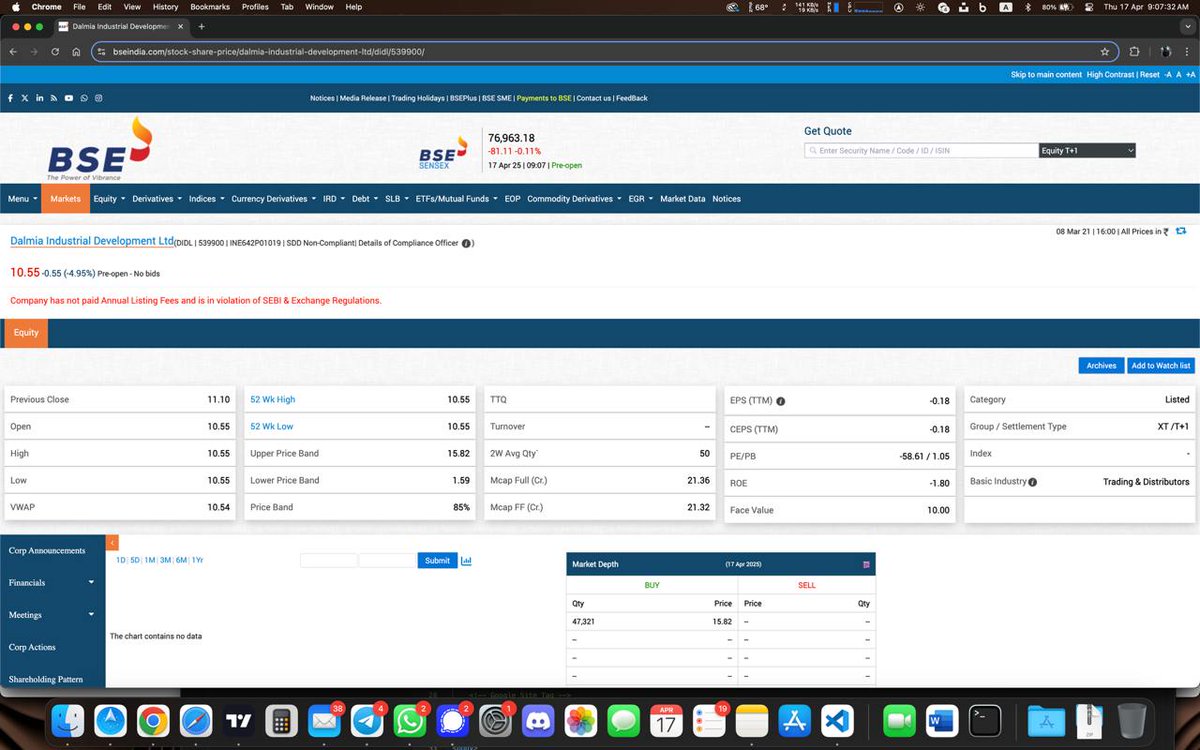Click the Get Quote search field
1200x750 pixels.
tap(921, 151)
